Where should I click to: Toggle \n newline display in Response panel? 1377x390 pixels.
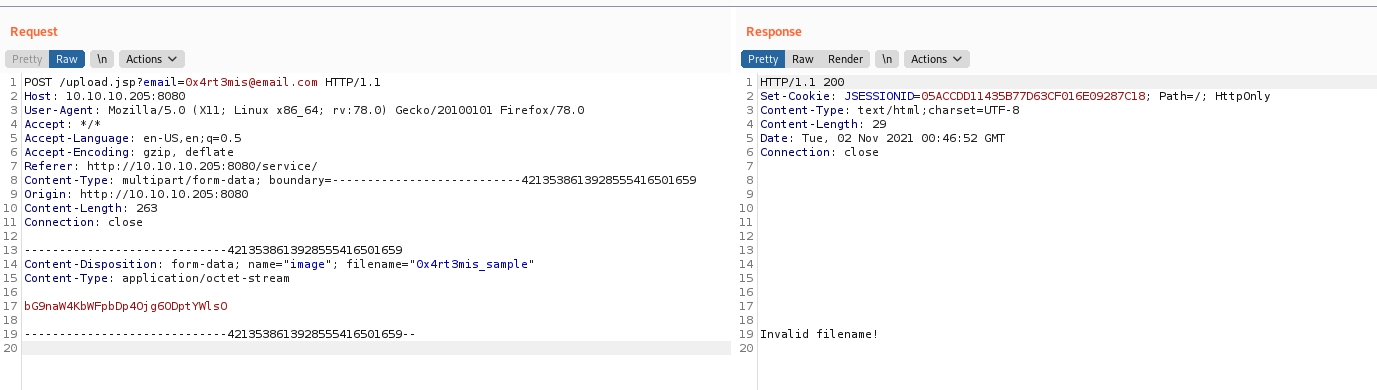[x=886, y=59]
